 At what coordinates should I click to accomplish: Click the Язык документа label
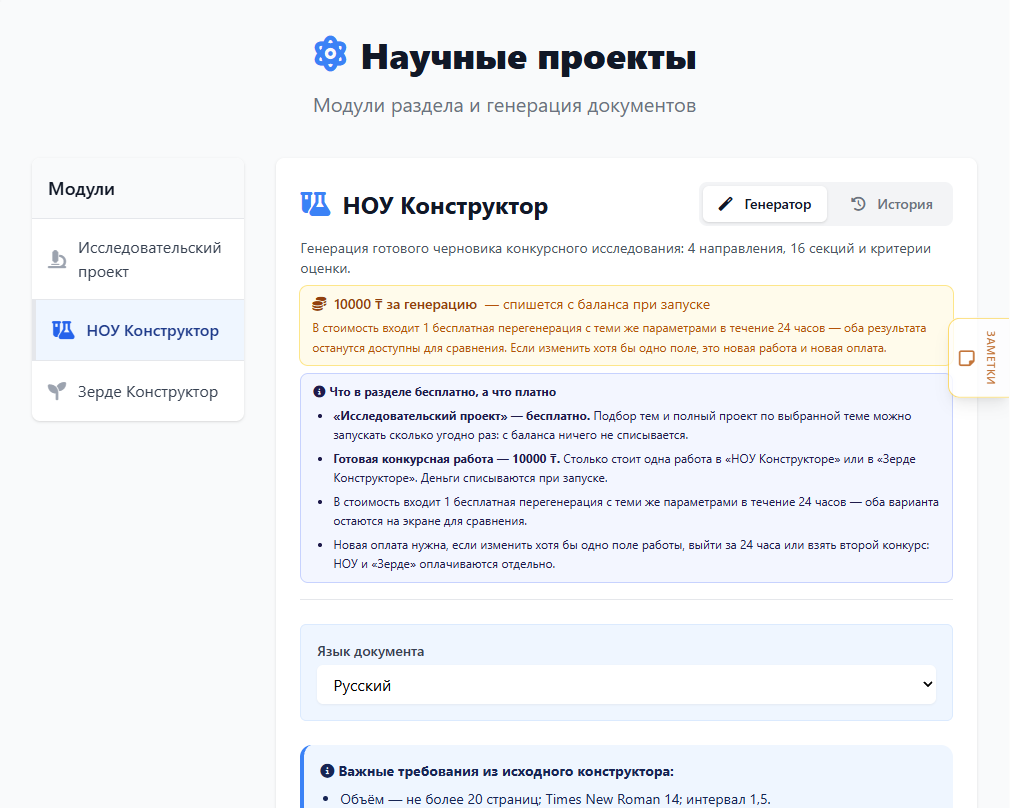(x=370, y=651)
